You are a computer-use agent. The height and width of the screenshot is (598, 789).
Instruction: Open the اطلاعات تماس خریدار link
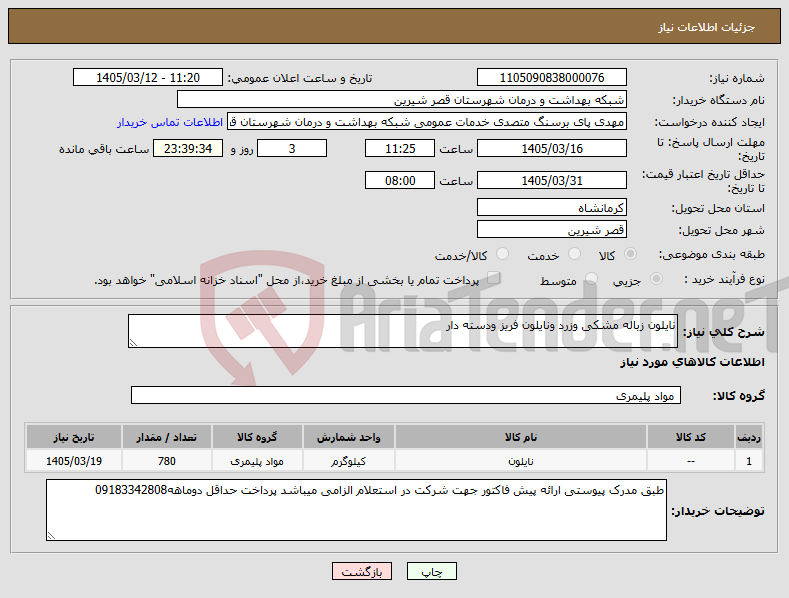170,122
